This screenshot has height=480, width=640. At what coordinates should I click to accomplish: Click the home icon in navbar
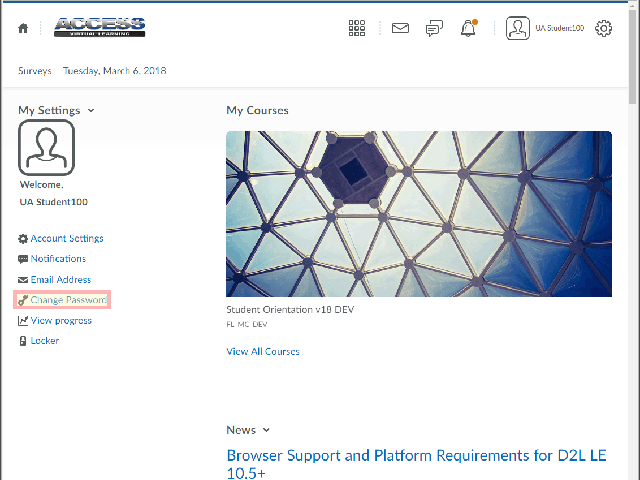(23, 29)
